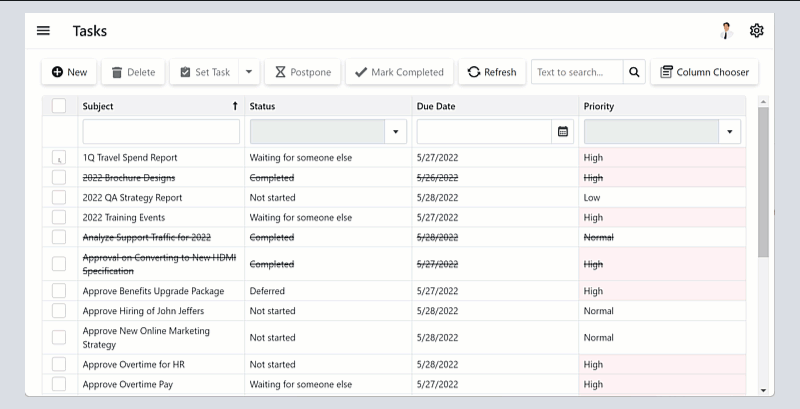Open the user profile avatar
The width and height of the screenshot is (800, 409).
coord(726,31)
